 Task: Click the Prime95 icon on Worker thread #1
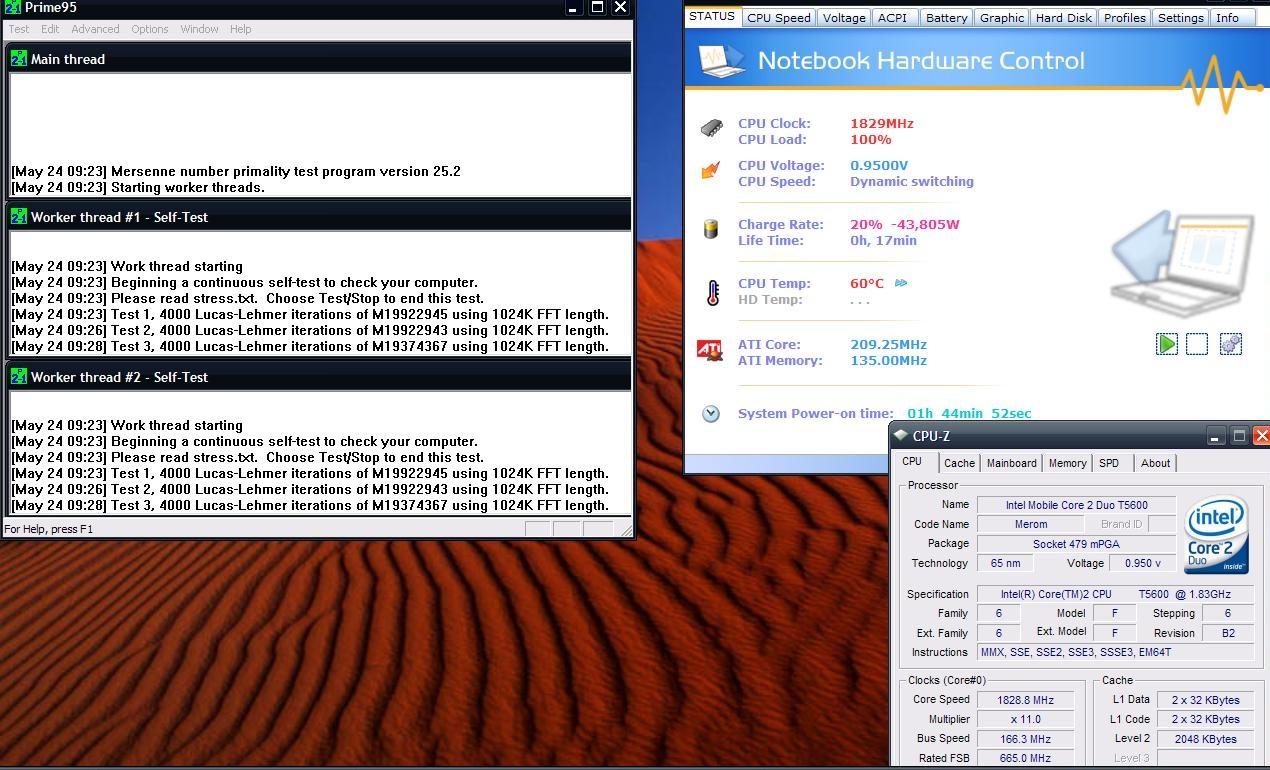point(19,217)
